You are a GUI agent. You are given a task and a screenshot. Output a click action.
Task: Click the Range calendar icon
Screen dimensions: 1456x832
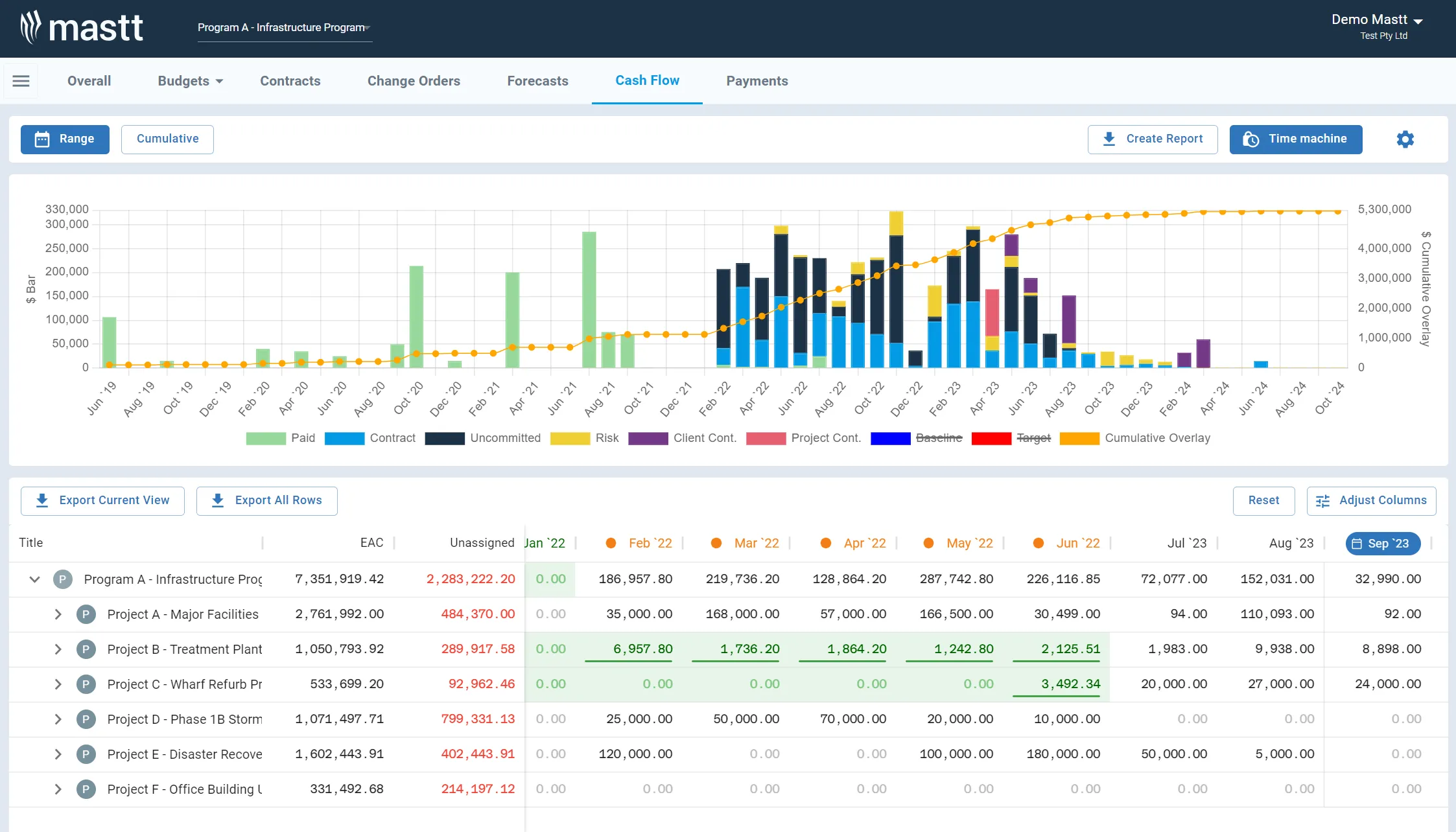(41, 139)
